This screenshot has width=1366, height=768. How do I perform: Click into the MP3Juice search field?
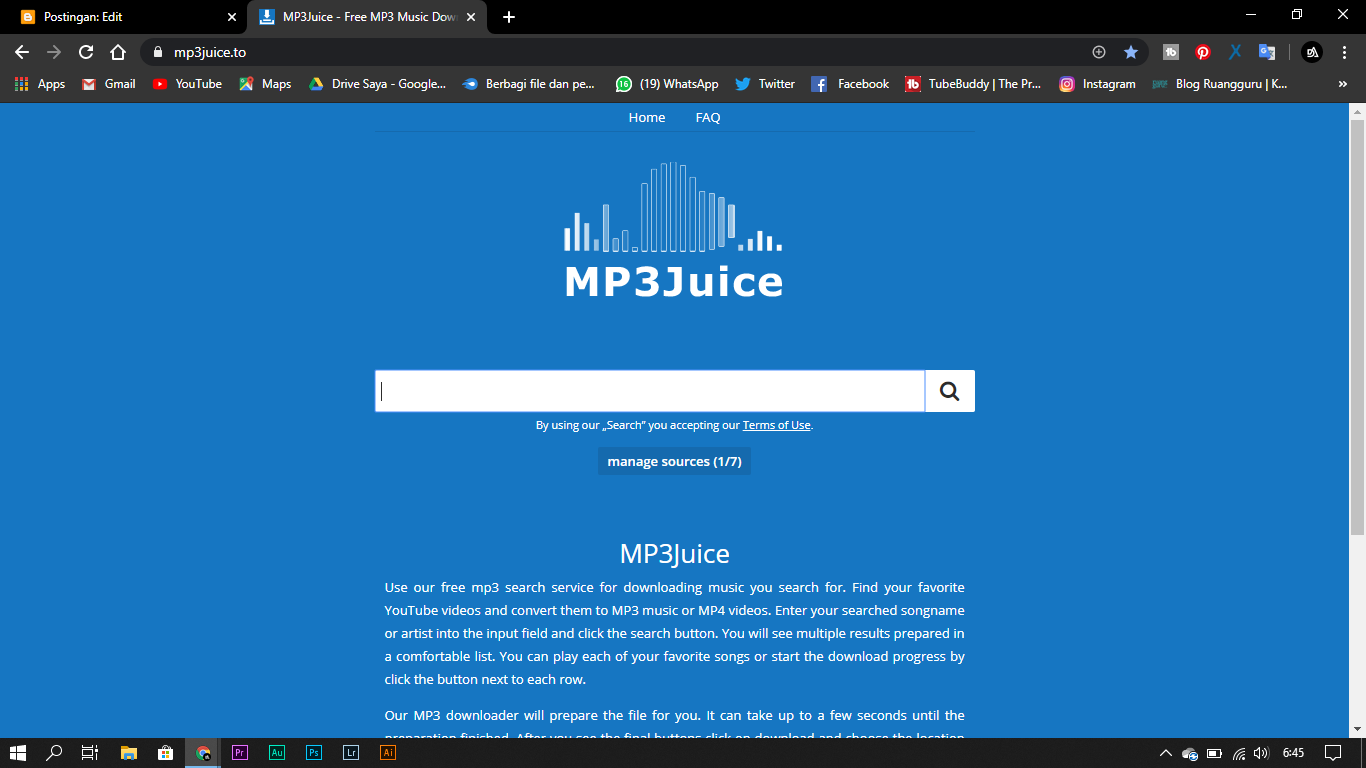coord(650,391)
